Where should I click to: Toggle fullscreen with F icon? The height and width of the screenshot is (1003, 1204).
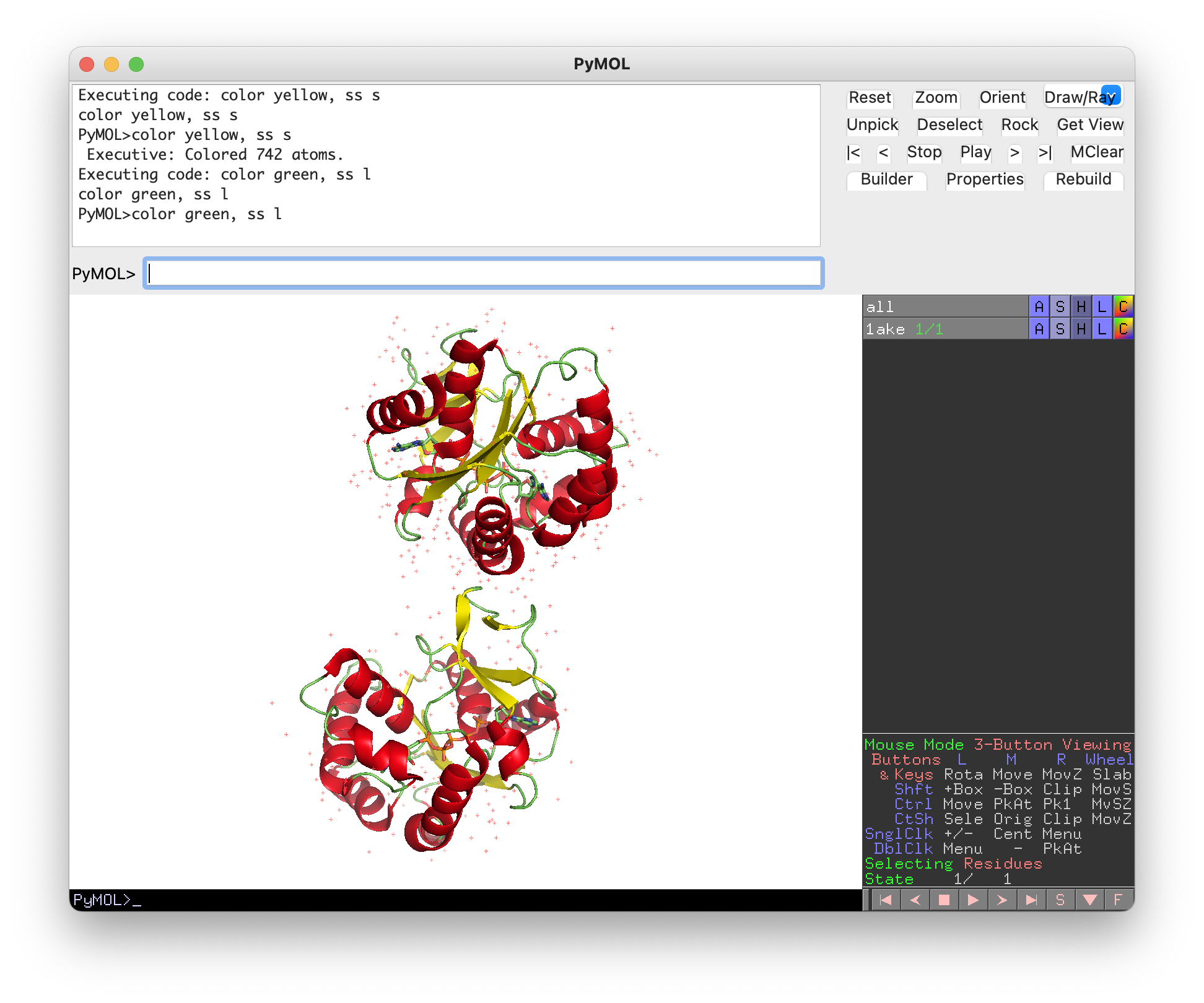click(1118, 900)
